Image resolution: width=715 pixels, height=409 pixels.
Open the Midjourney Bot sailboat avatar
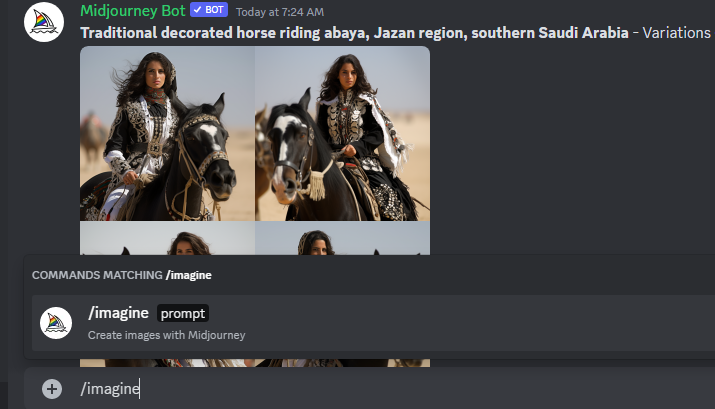(44, 22)
